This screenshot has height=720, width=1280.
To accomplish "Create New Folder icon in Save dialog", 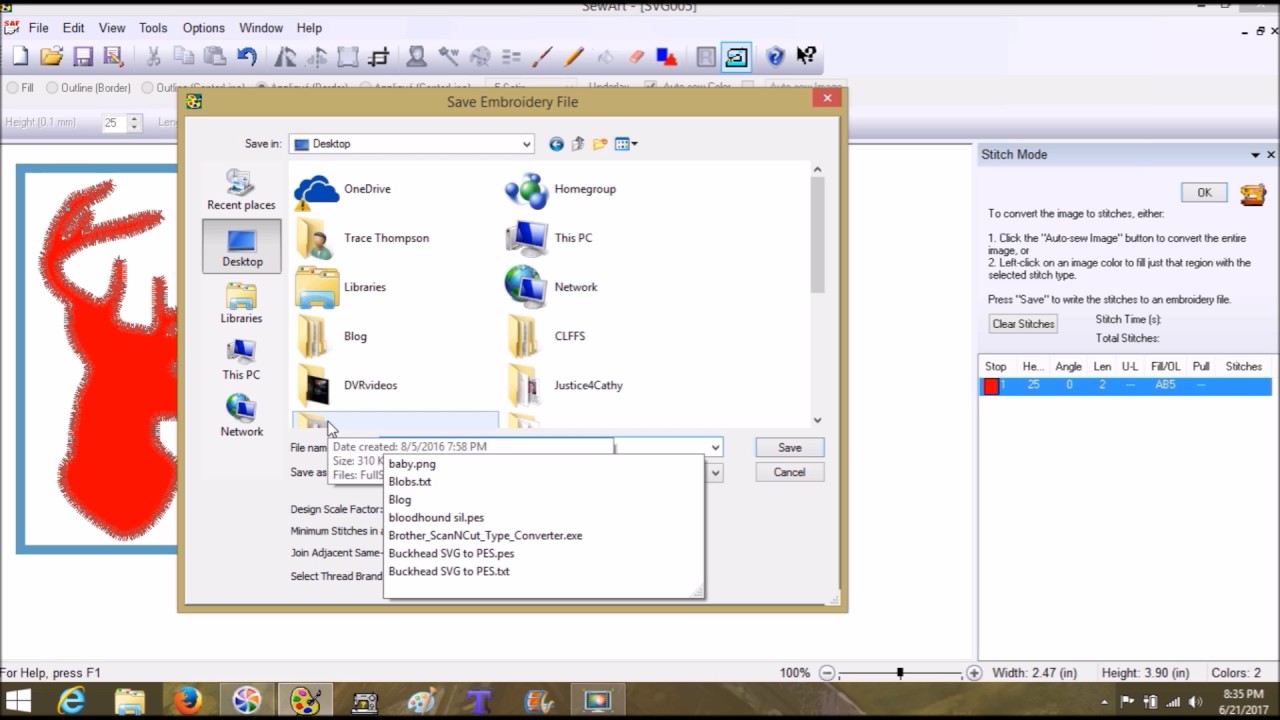I will [600, 144].
